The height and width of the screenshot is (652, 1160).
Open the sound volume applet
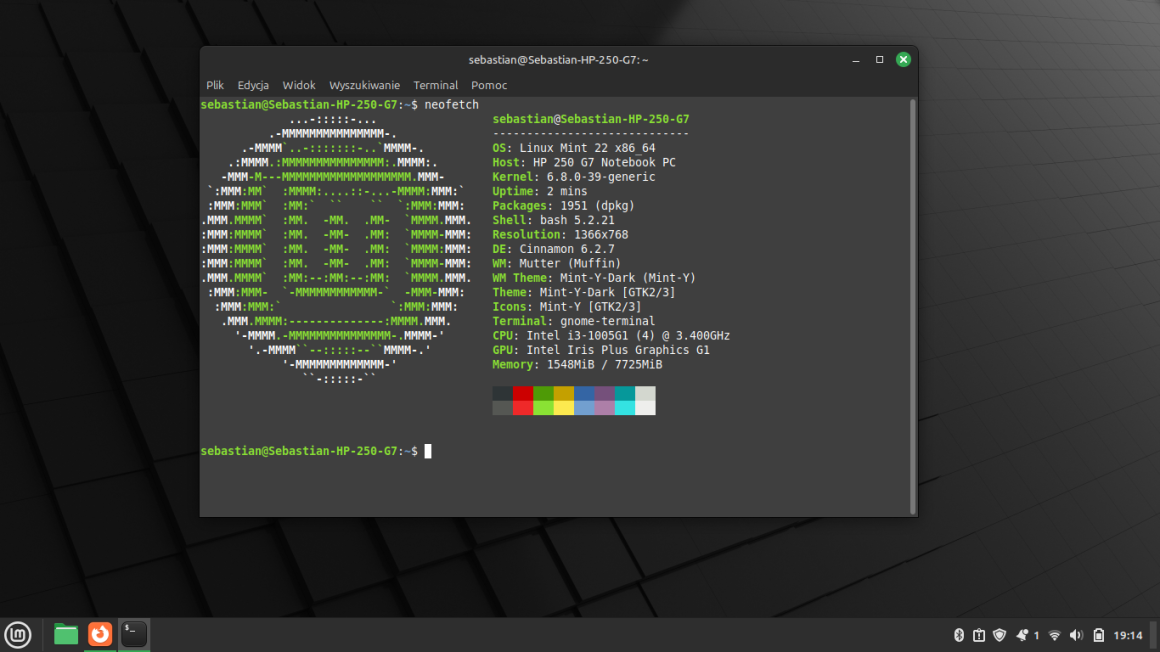click(1076, 635)
